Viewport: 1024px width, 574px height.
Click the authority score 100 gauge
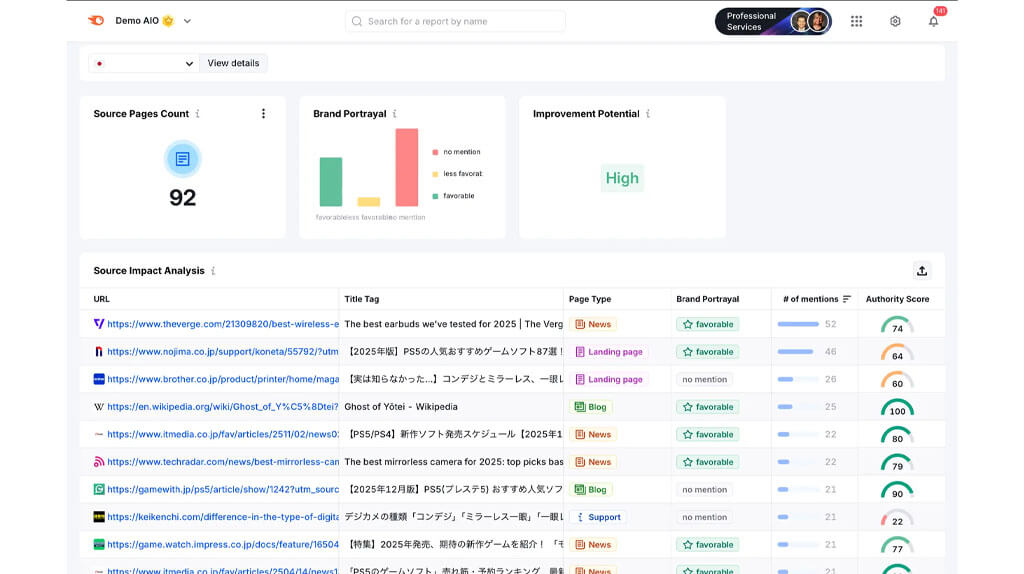(897, 407)
